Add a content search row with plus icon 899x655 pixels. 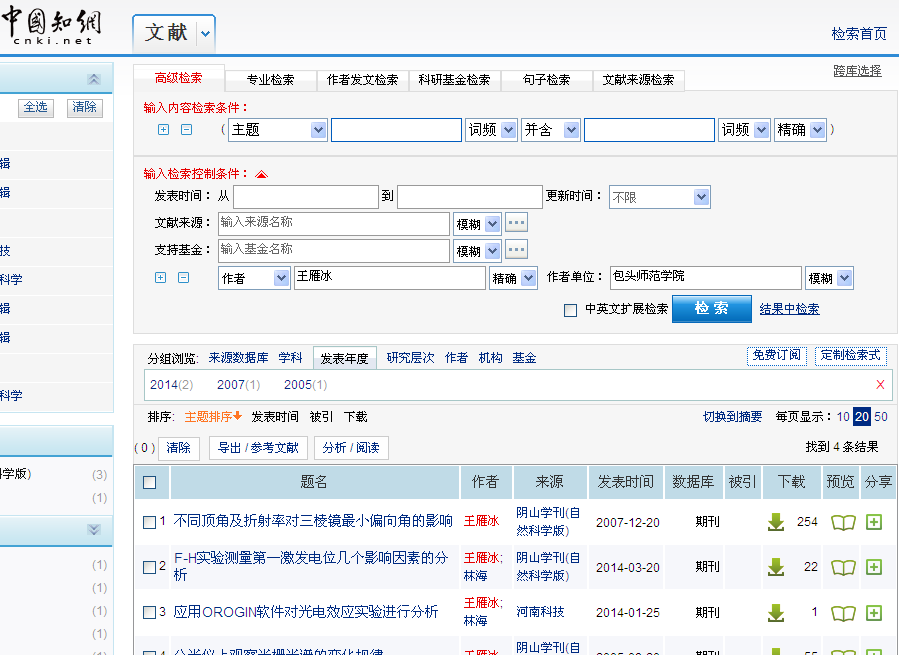point(164,130)
